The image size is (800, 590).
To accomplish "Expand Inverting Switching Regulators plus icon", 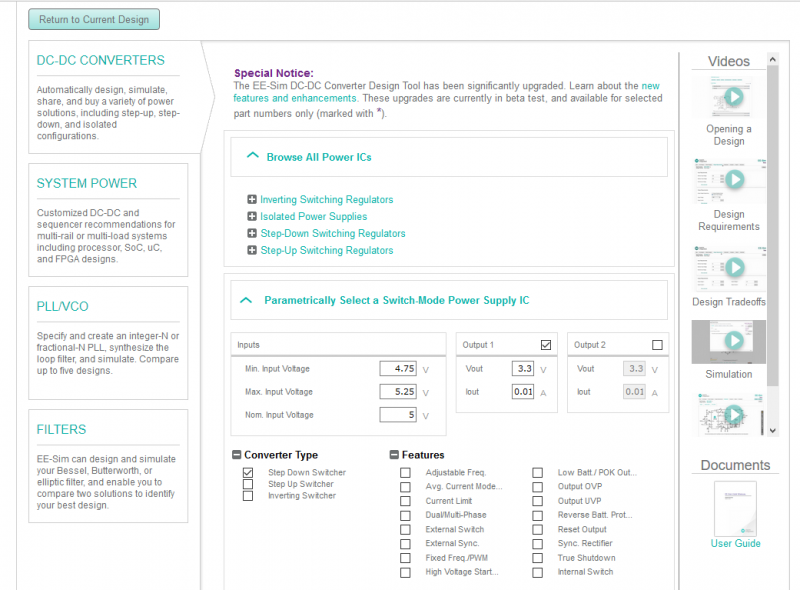I will (x=252, y=200).
